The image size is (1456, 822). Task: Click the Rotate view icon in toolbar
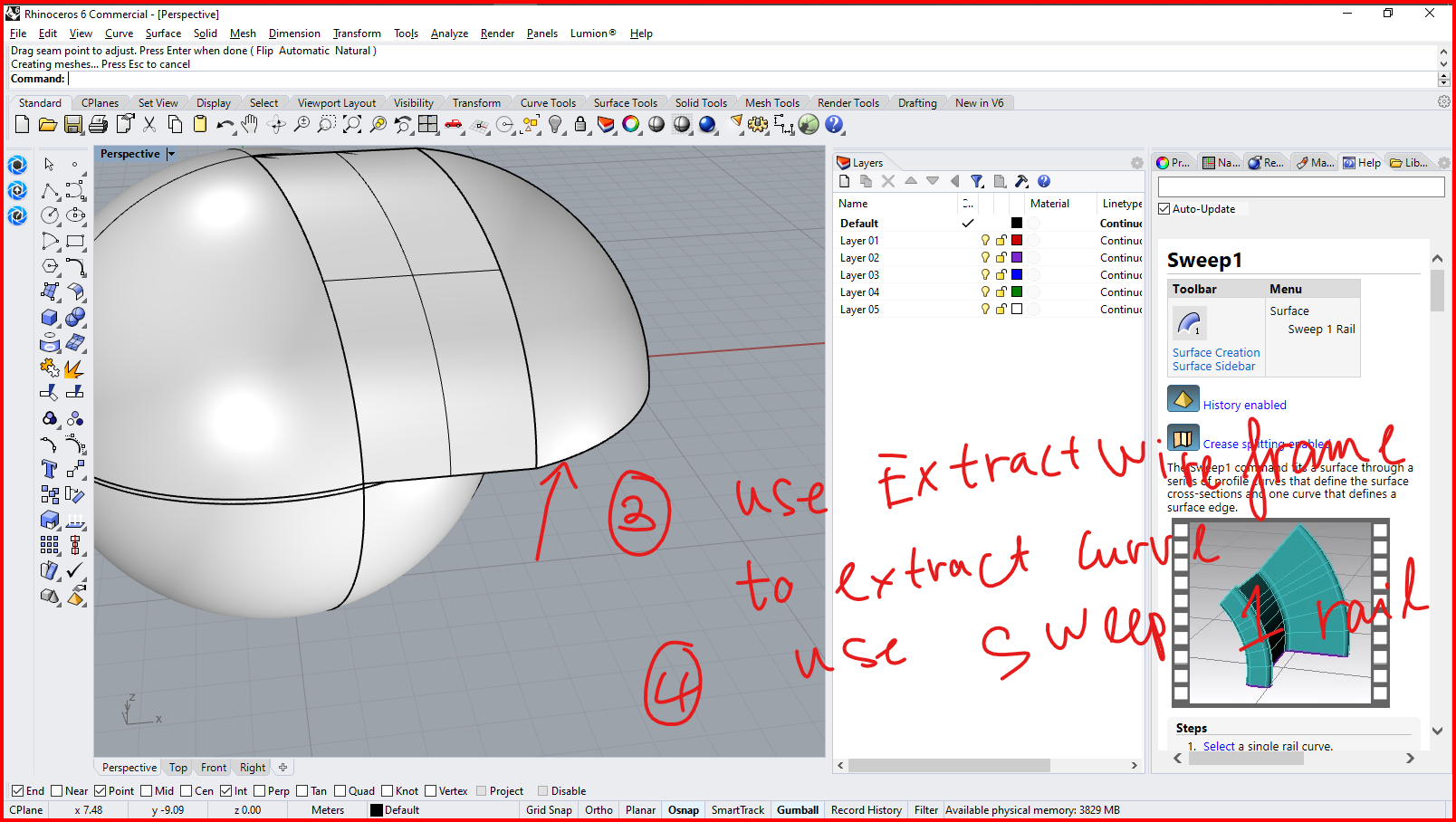click(276, 126)
